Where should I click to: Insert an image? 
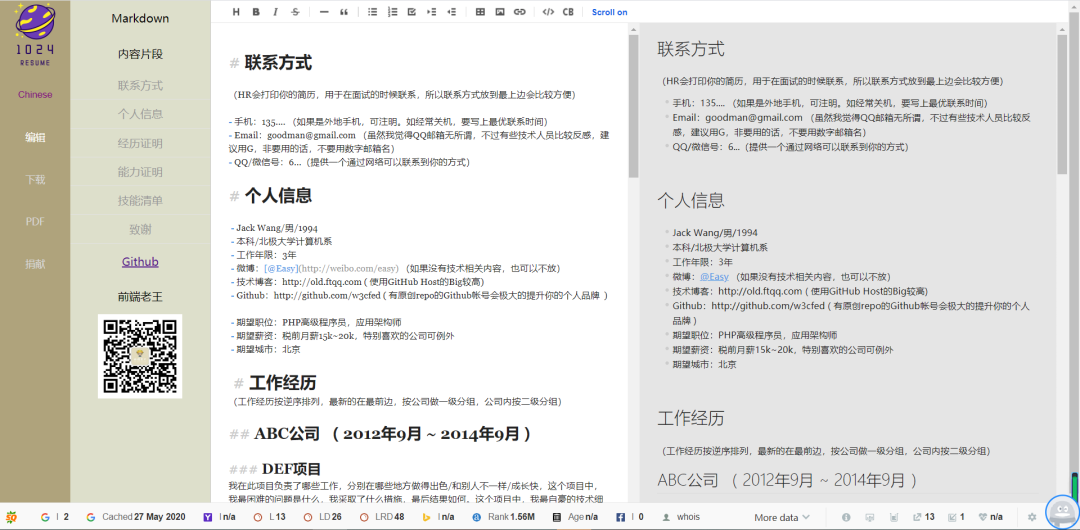[500, 12]
